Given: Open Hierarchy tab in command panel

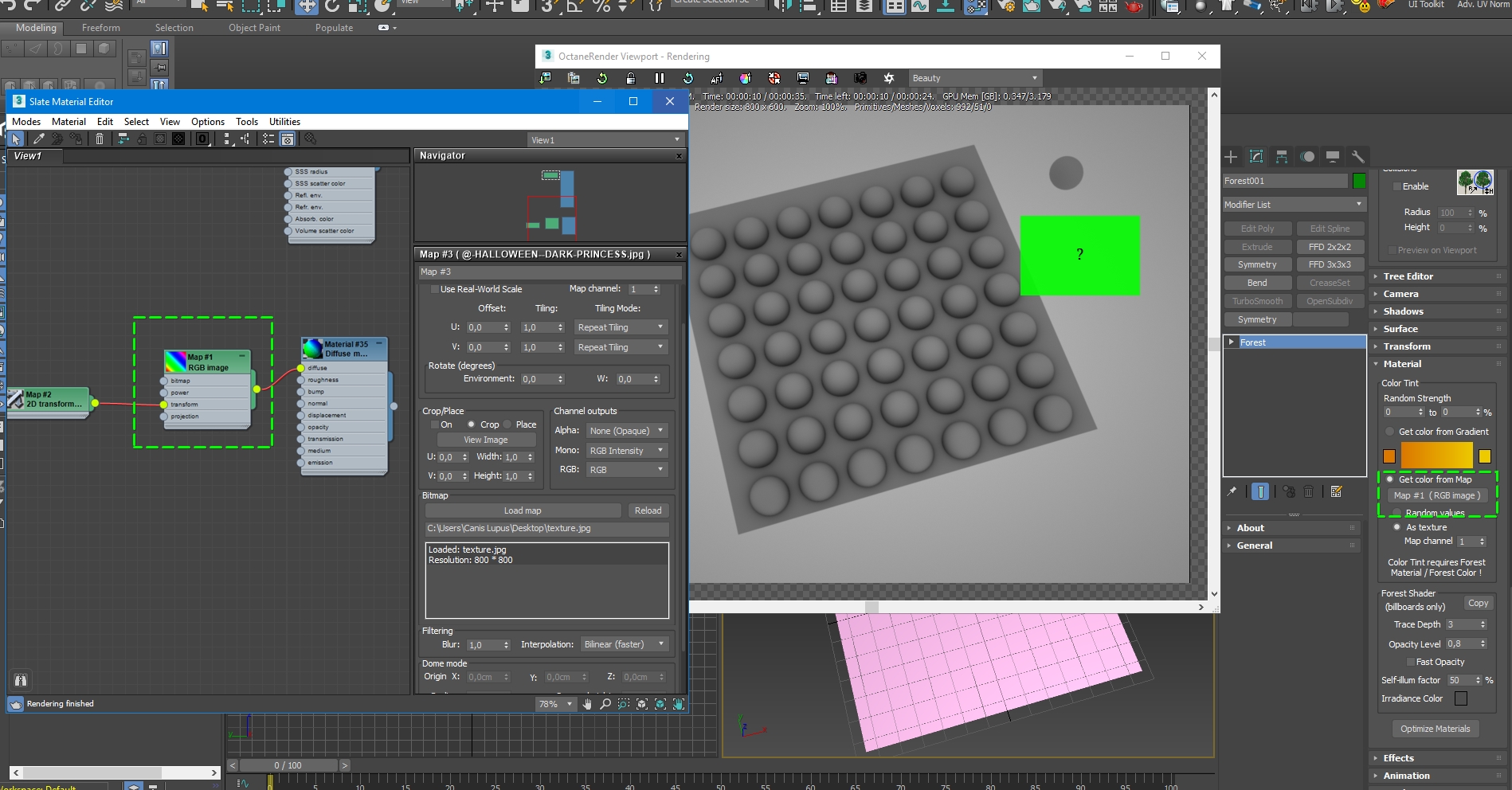Looking at the screenshot, I should pos(1282,157).
